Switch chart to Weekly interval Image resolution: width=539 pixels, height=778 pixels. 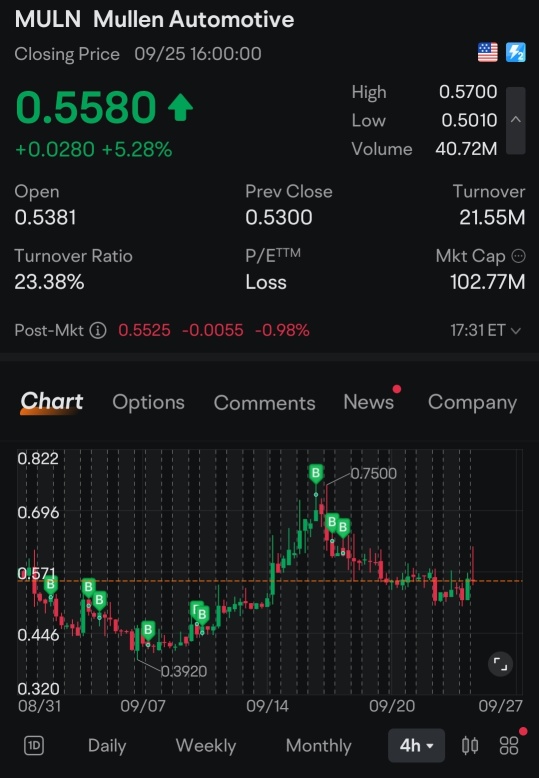pos(206,746)
